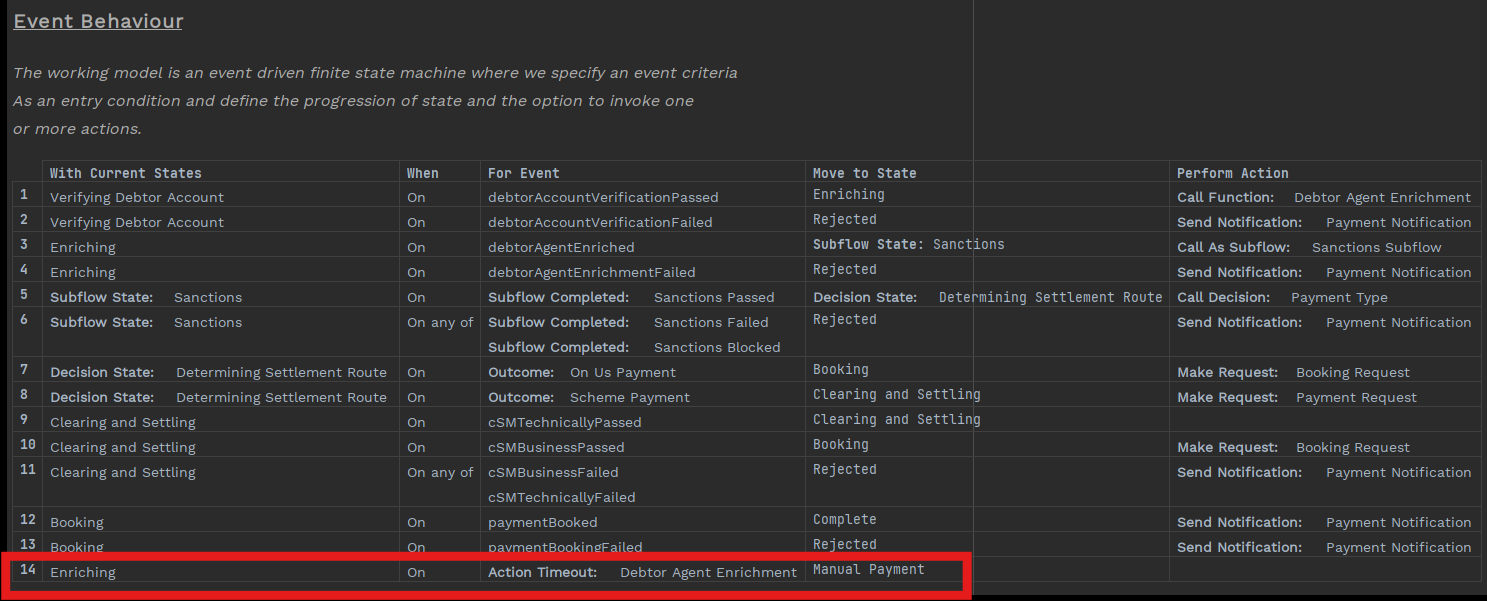Select the paymentBooked event cell
The width and height of the screenshot is (1487, 601).
pyautogui.click(x=542, y=523)
